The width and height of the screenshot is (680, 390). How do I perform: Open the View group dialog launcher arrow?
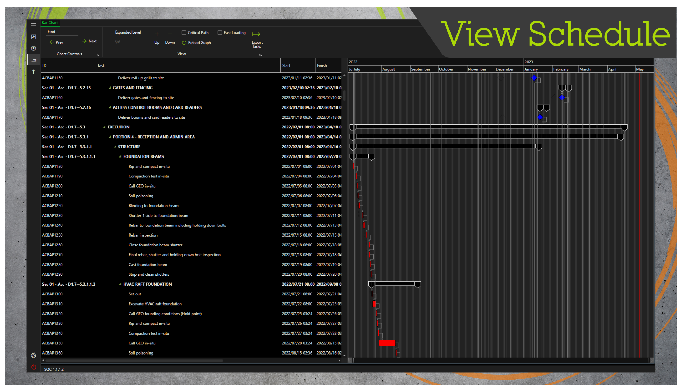tap(261, 55)
